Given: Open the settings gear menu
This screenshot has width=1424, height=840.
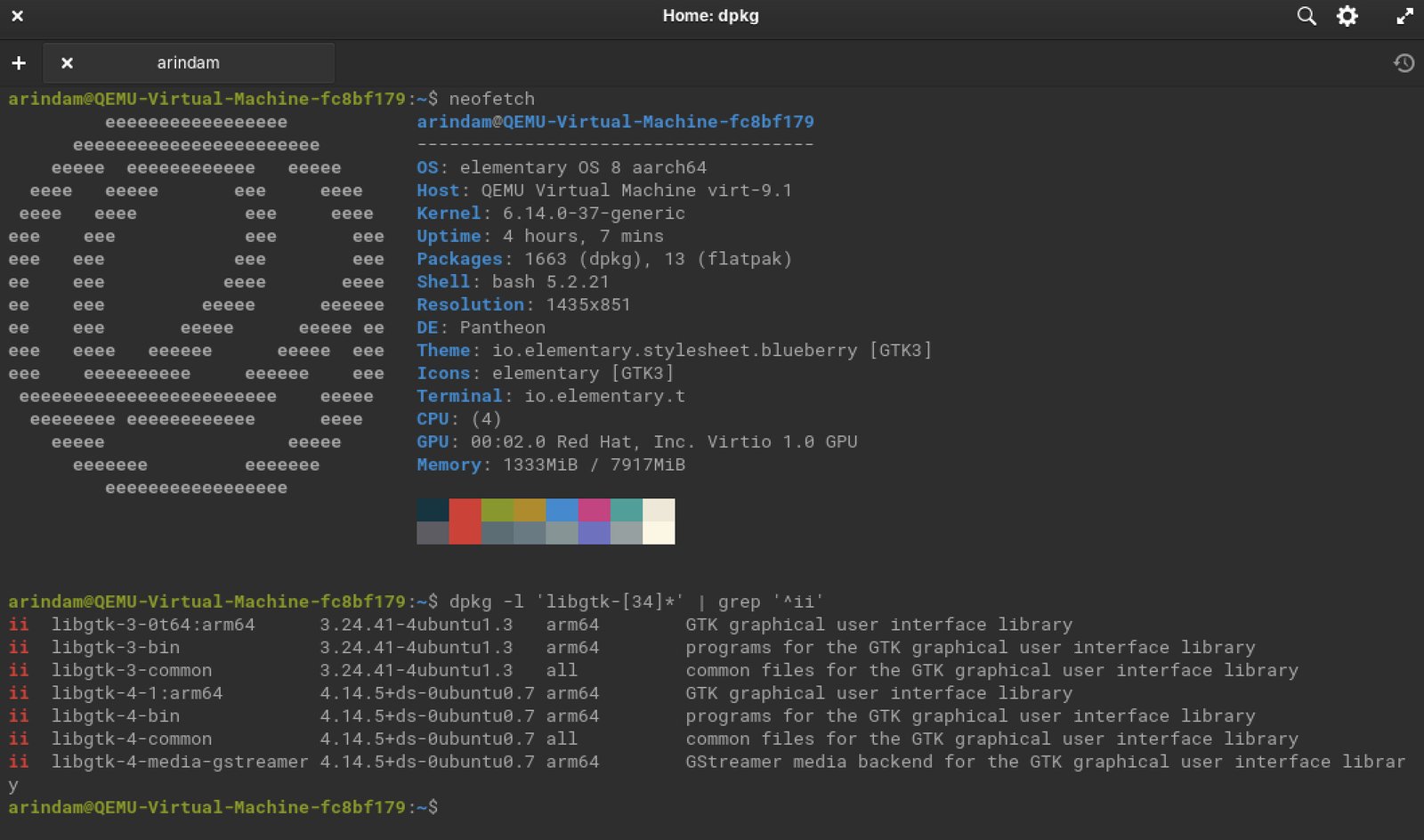Looking at the screenshot, I should pyautogui.click(x=1347, y=16).
